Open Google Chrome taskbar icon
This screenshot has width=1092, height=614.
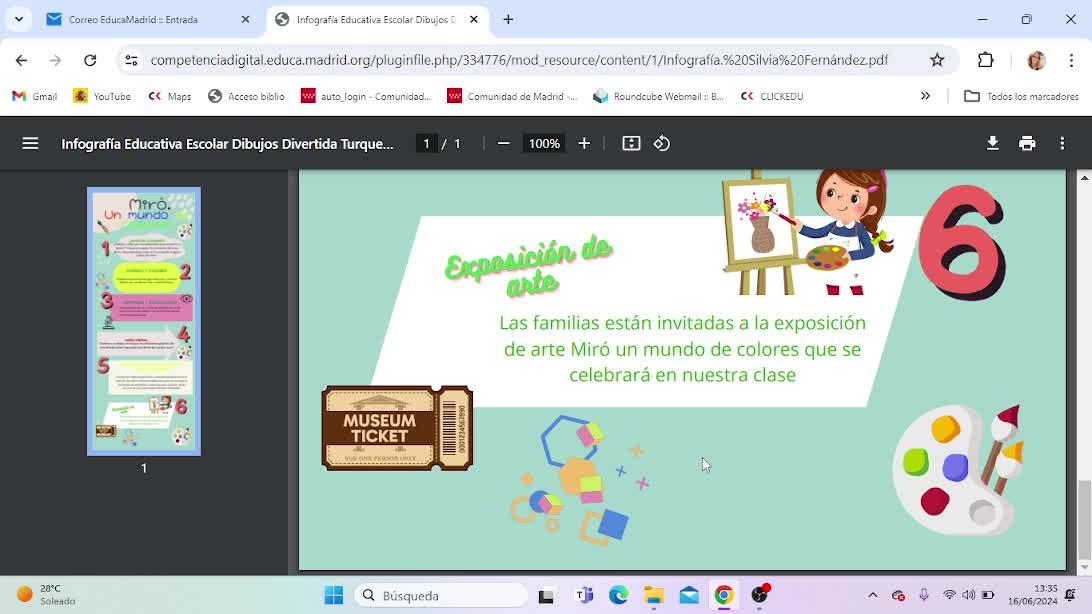click(x=724, y=595)
